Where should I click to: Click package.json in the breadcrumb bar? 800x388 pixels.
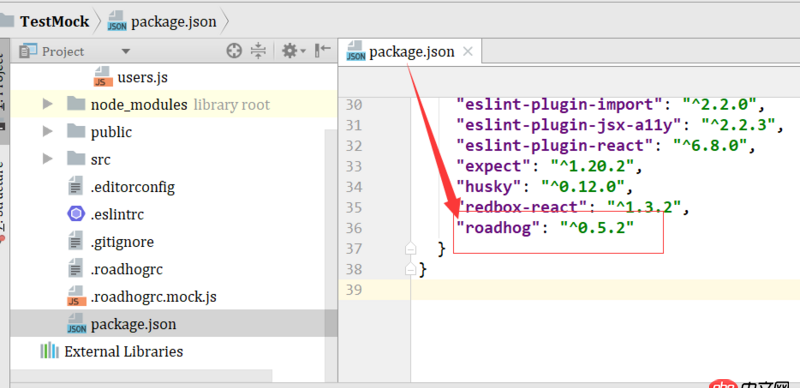tap(173, 22)
